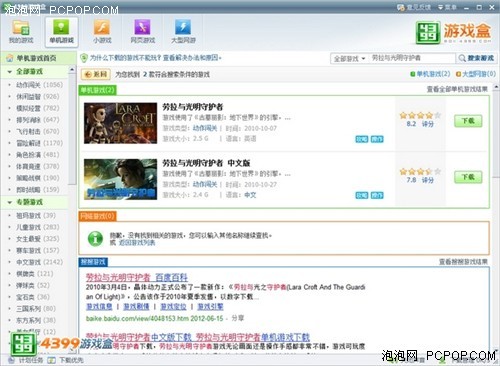Click the green shield help icon
500x366 pixels.
[84, 58]
